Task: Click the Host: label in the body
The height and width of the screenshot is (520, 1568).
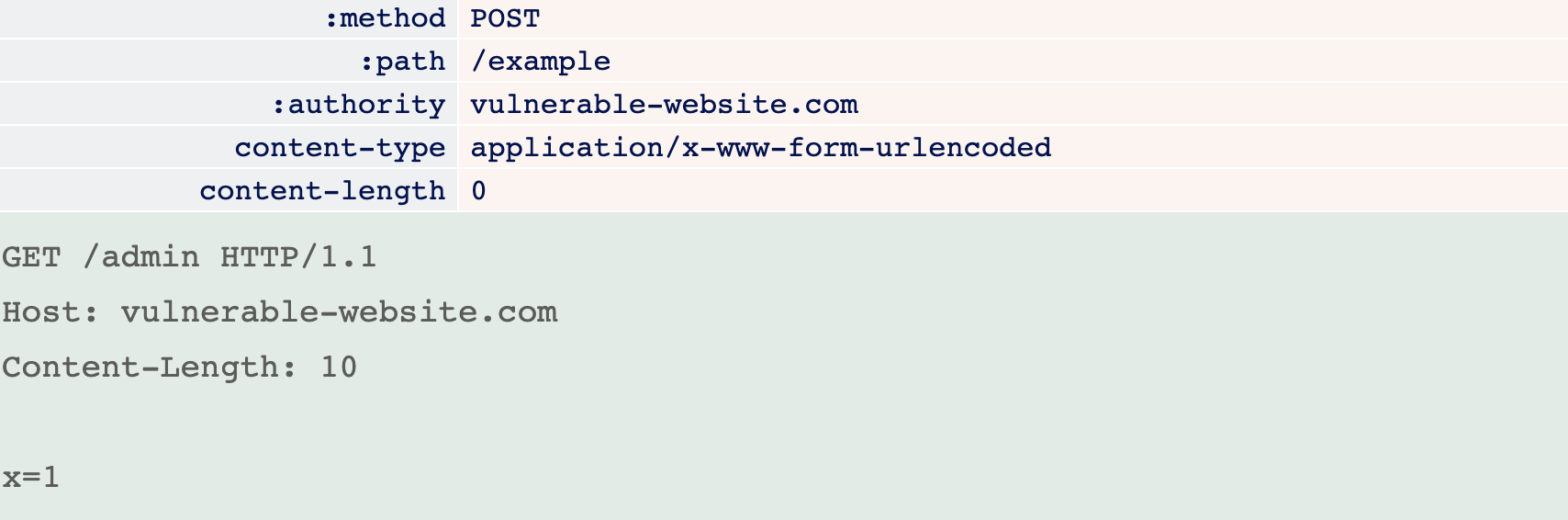Action: coord(50,311)
